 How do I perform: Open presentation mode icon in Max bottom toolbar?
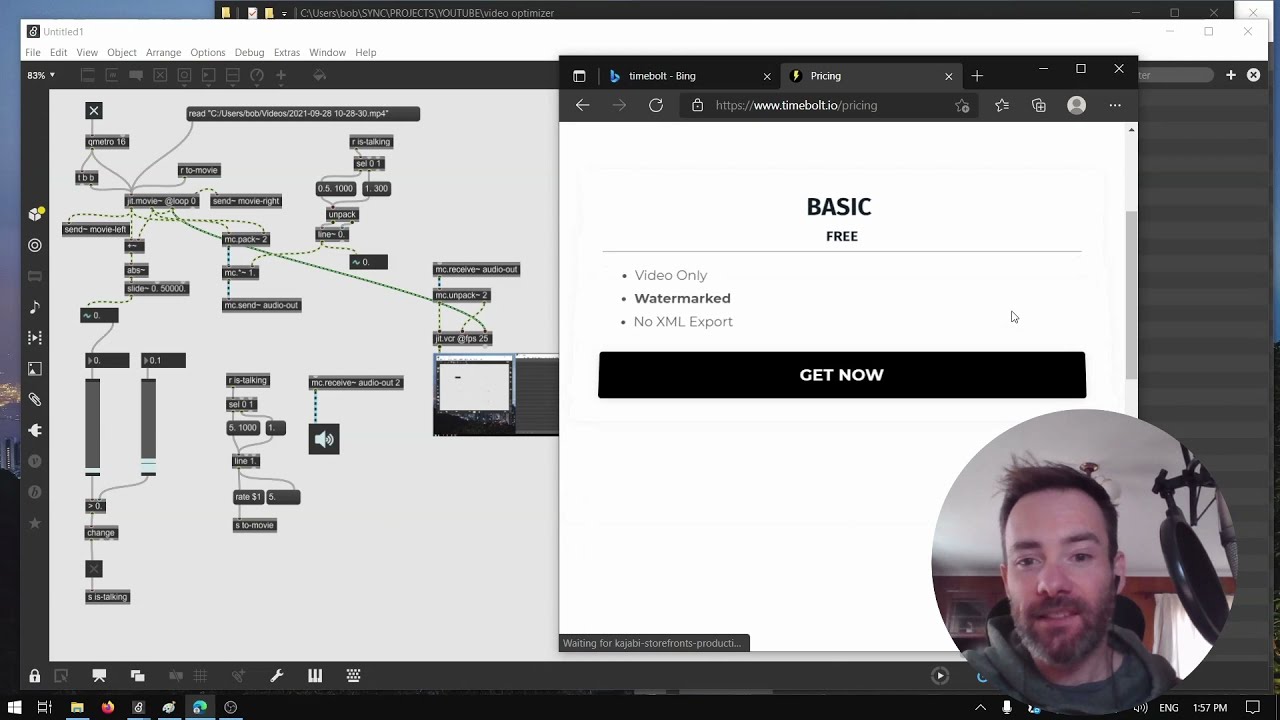(99, 676)
